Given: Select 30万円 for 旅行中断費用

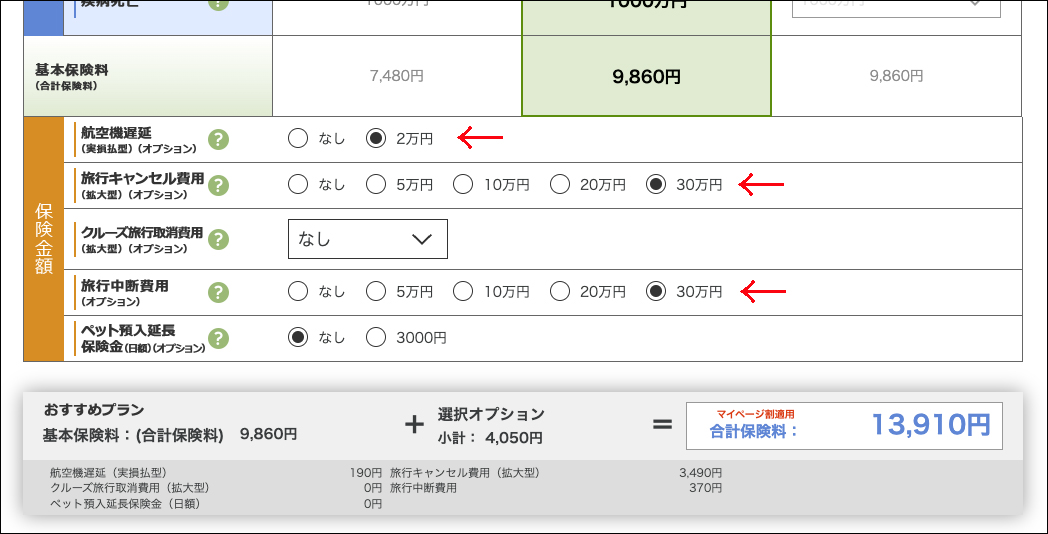Looking at the screenshot, I should (656, 292).
